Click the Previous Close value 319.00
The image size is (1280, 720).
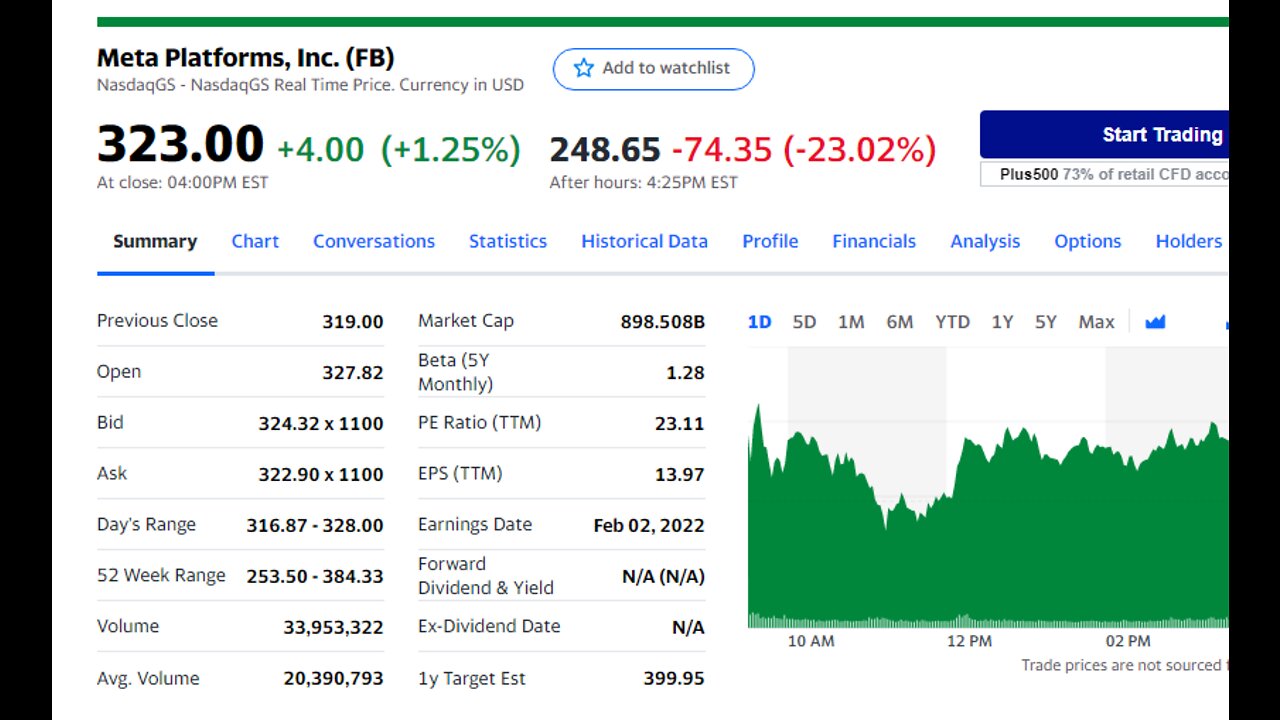click(x=353, y=322)
